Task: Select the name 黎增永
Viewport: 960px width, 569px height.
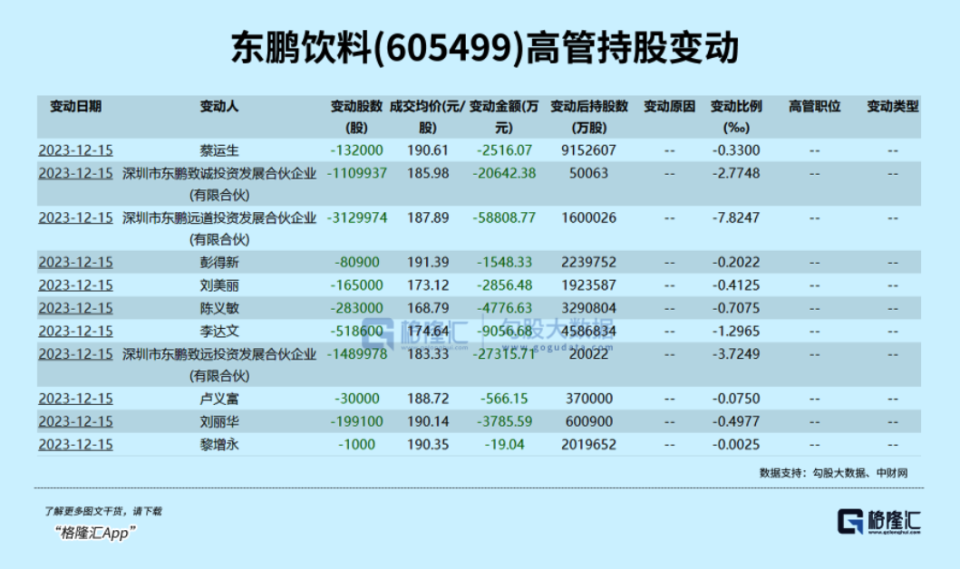Action: (219, 445)
